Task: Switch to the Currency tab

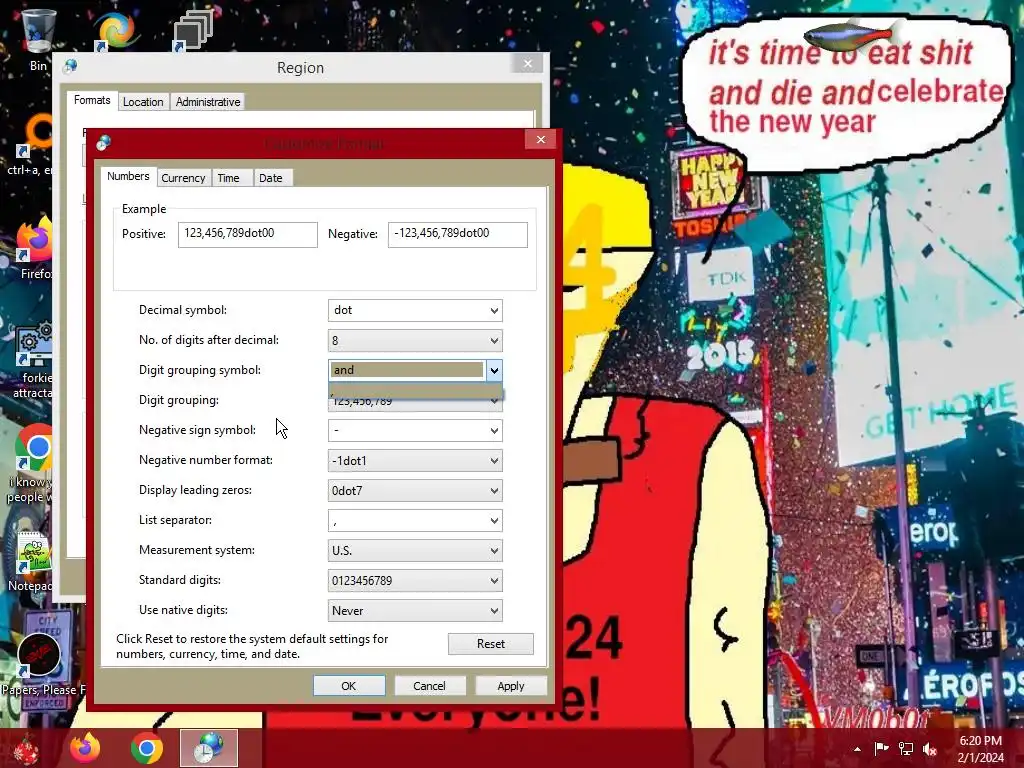Action: [183, 178]
